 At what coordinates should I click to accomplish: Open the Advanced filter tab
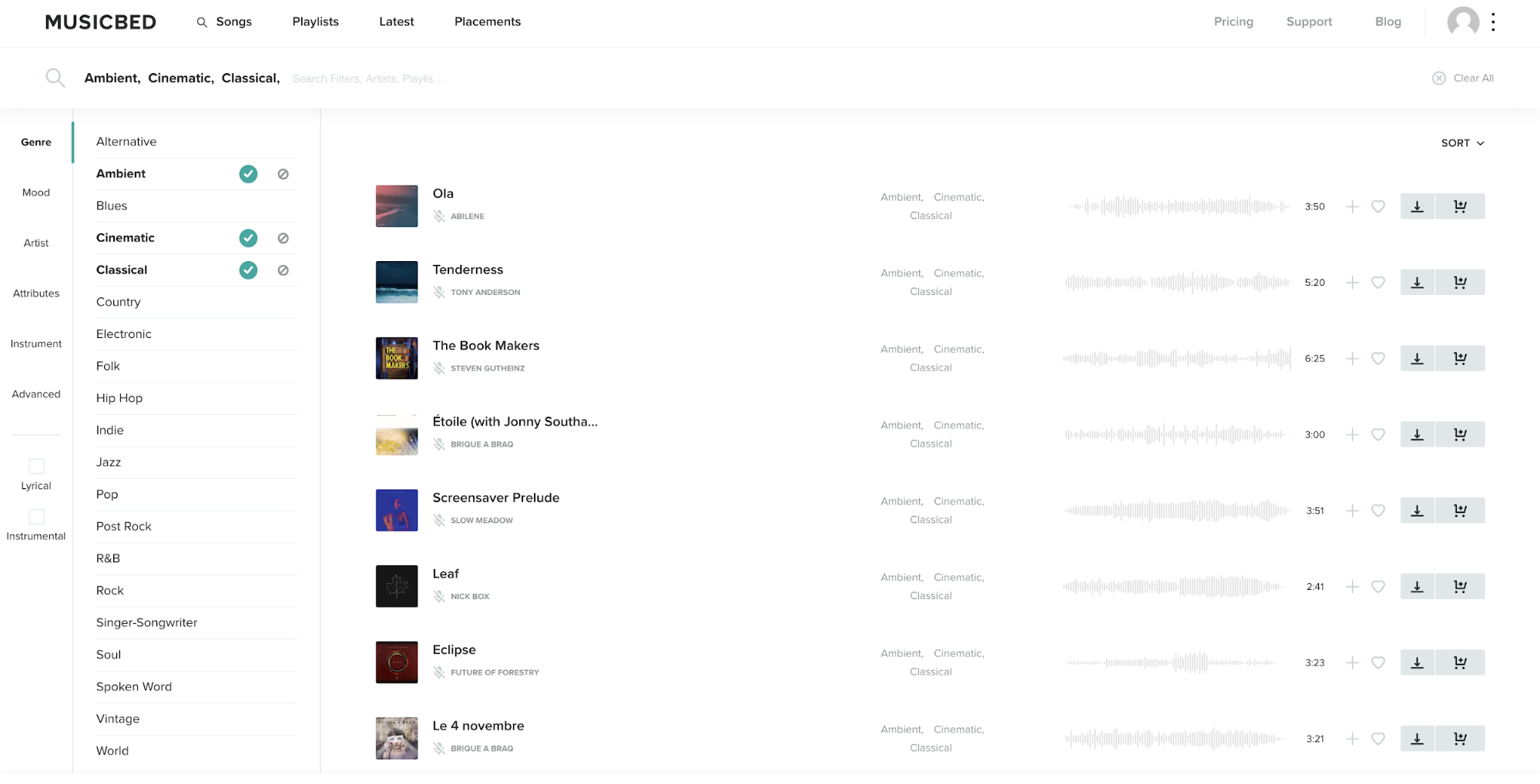36,394
